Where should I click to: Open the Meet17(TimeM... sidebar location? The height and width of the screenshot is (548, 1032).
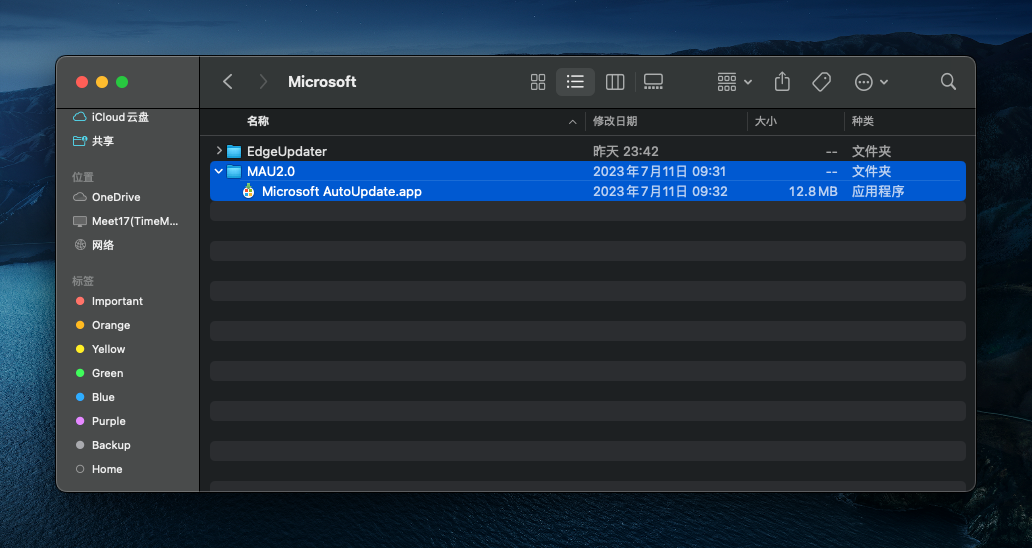(x=135, y=221)
